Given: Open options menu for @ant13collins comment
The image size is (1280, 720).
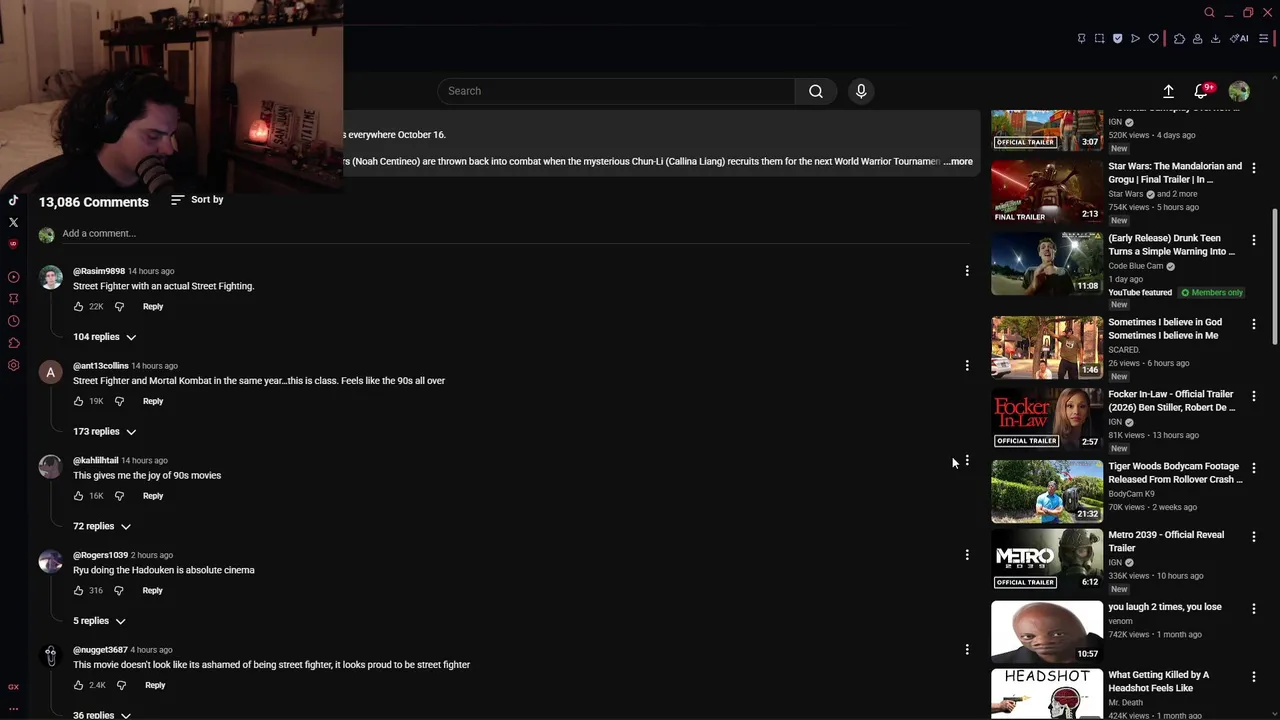Looking at the screenshot, I should tap(967, 366).
